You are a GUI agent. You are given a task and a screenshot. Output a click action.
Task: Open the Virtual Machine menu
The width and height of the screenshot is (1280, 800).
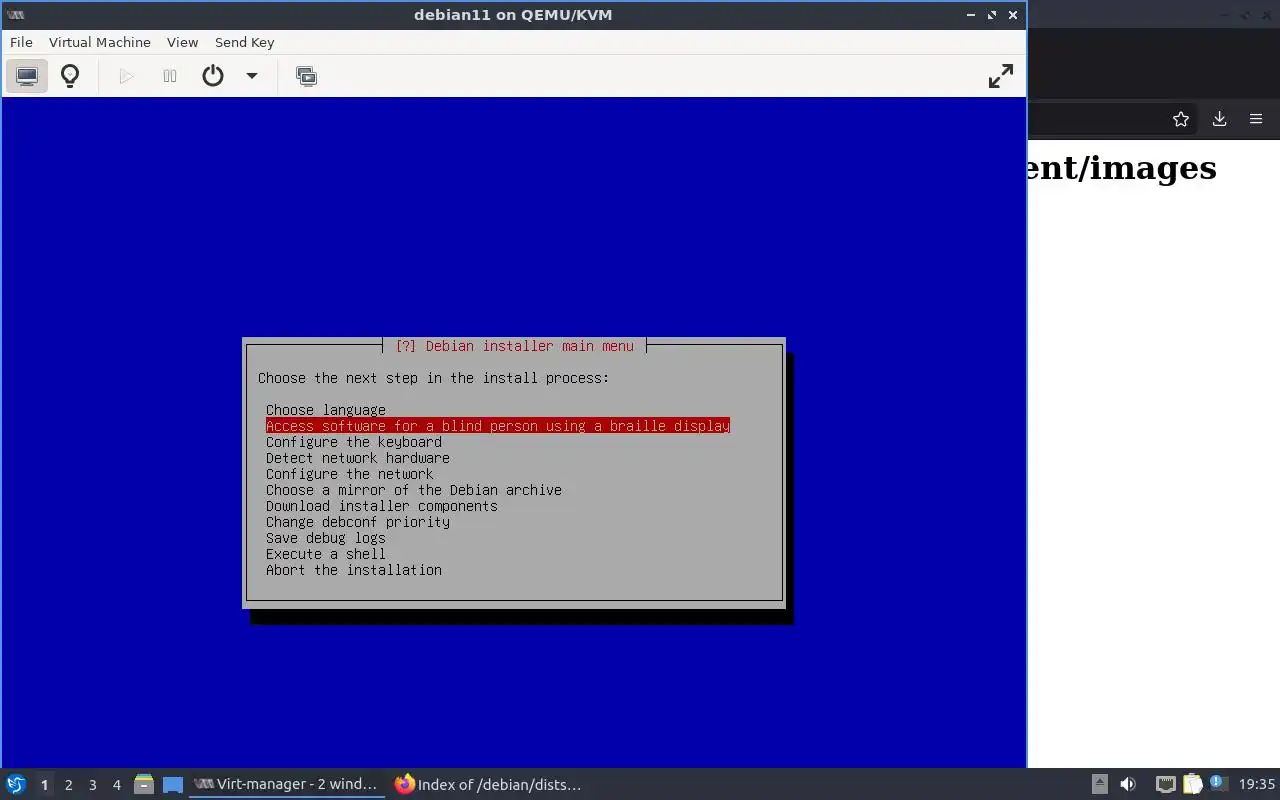coord(100,42)
